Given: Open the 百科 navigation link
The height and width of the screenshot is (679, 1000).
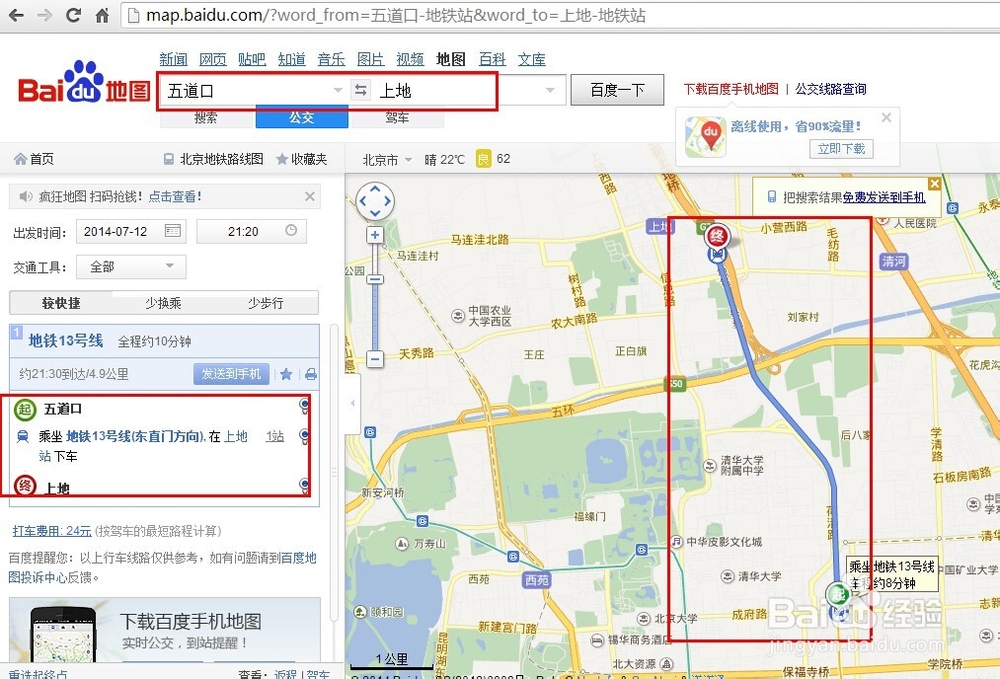Looking at the screenshot, I should (x=492, y=59).
